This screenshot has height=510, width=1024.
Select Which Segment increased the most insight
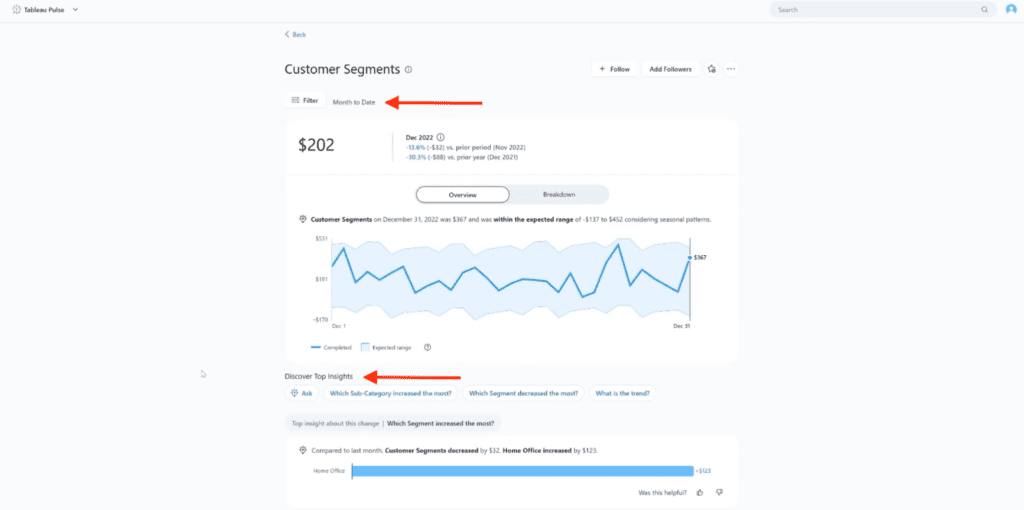[x=441, y=423]
